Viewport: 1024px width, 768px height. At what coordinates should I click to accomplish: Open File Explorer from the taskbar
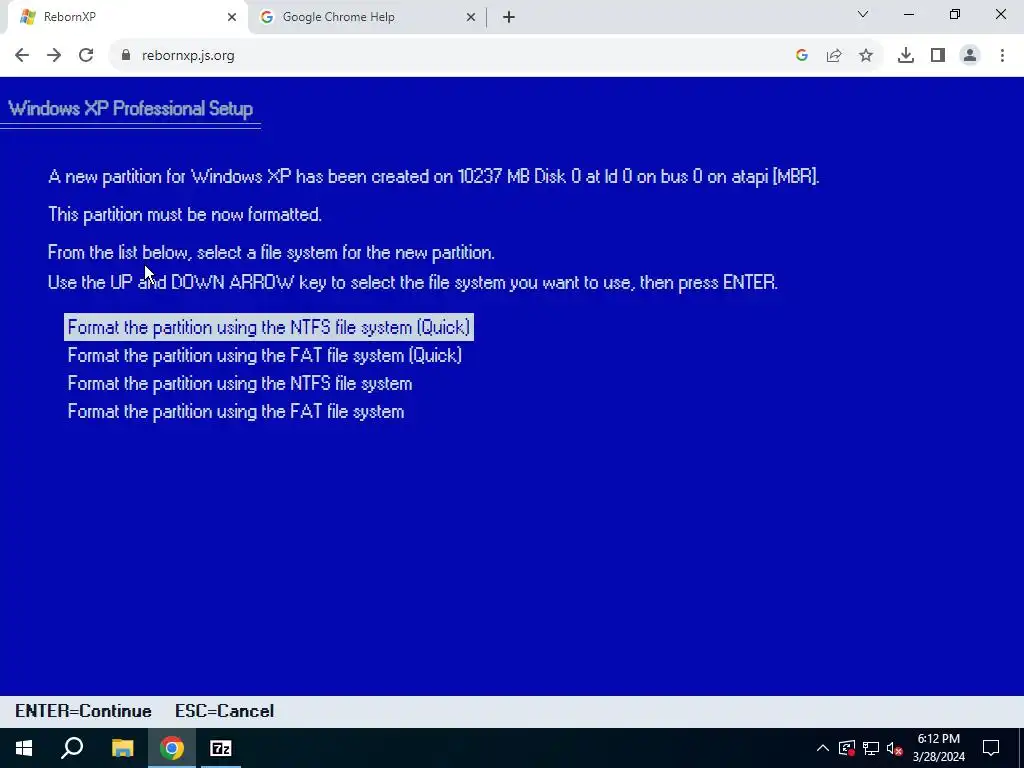122,748
